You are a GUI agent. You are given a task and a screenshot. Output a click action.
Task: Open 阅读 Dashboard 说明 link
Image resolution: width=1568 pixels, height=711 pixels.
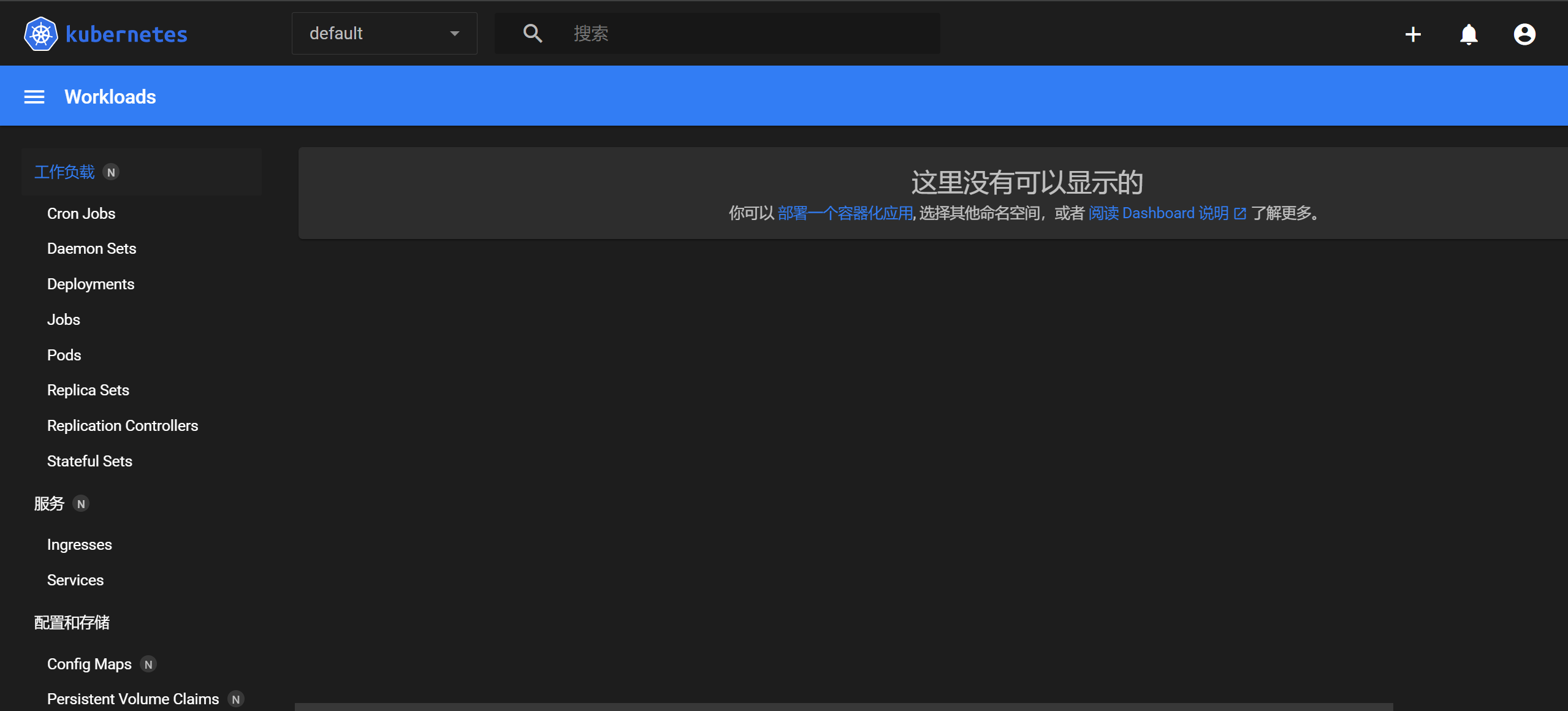coord(1157,213)
